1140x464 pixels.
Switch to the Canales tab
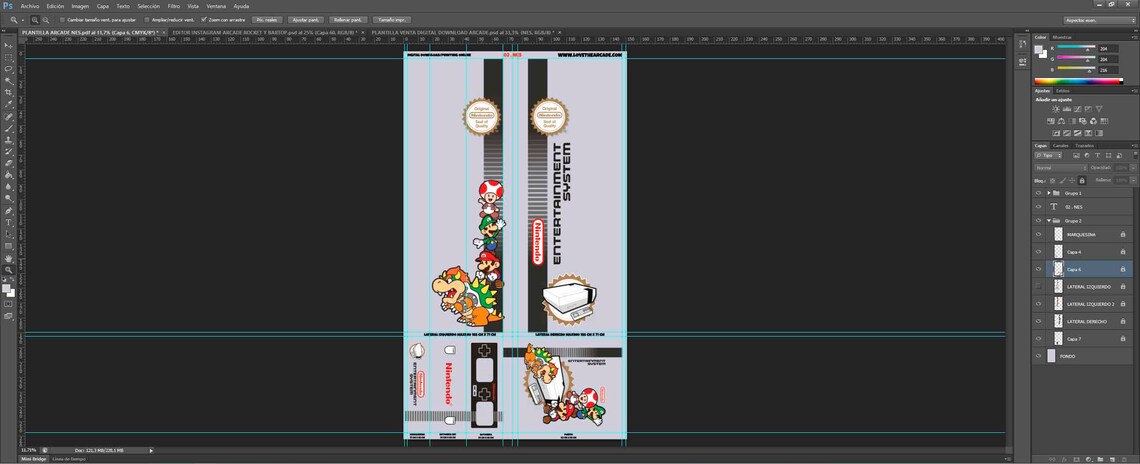[x=1061, y=145]
